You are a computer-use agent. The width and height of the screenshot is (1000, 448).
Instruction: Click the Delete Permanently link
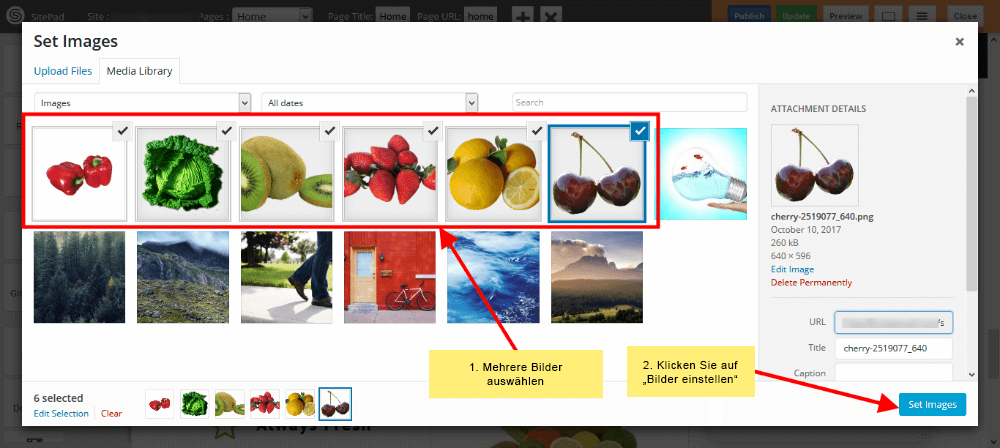click(811, 283)
